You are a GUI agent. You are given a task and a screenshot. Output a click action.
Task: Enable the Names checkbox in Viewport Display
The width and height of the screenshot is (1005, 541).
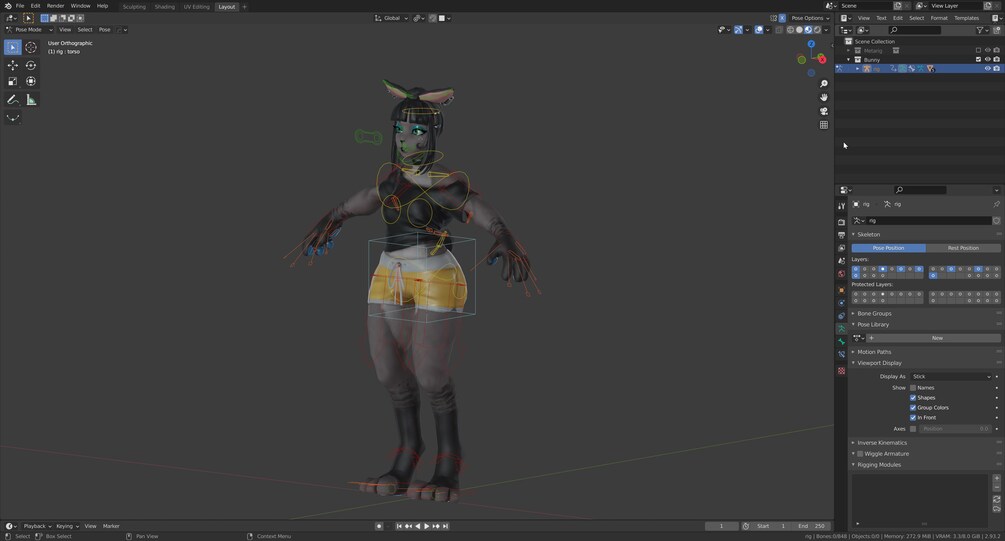click(913, 388)
